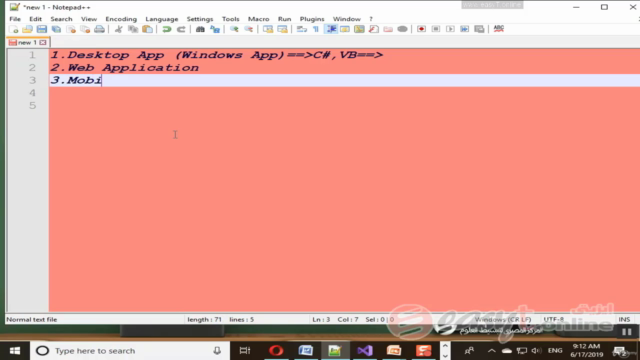Click the INS indicator in status bar
This screenshot has height=360, width=640.
624,319
